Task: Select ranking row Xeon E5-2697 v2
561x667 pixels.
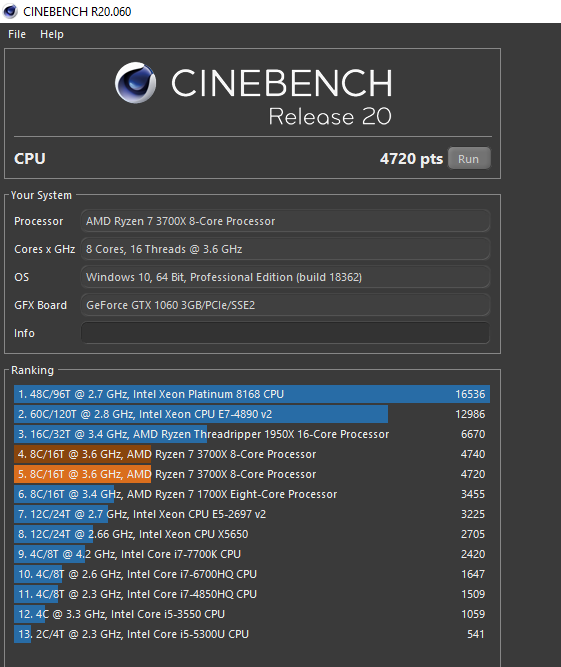Action: pos(252,514)
